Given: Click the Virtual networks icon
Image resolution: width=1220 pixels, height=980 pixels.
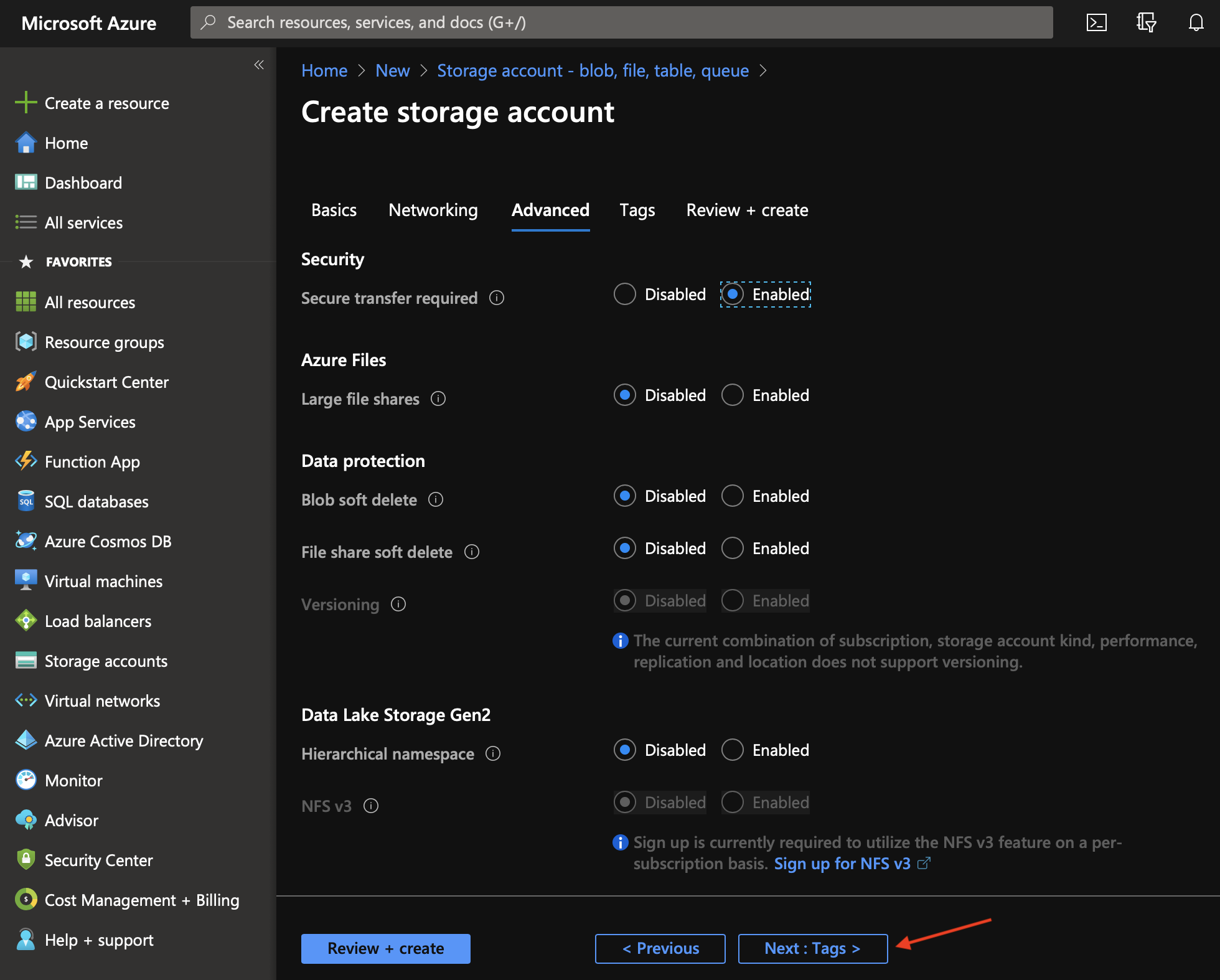Looking at the screenshot, I should click(x=26, y=700).
